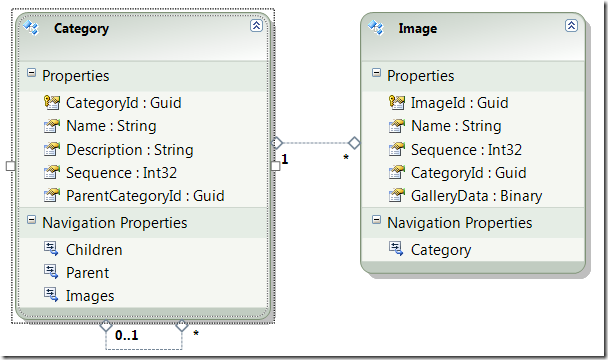
Task: Click the property icon beside Sequence : Int32 in Image
Action: (397, 150)
